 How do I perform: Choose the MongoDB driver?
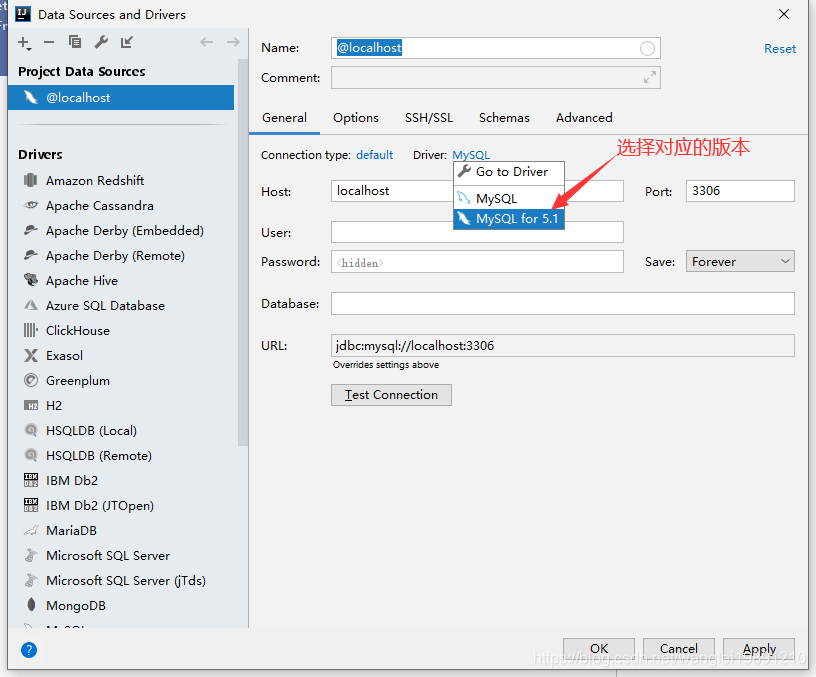(75, 605)
